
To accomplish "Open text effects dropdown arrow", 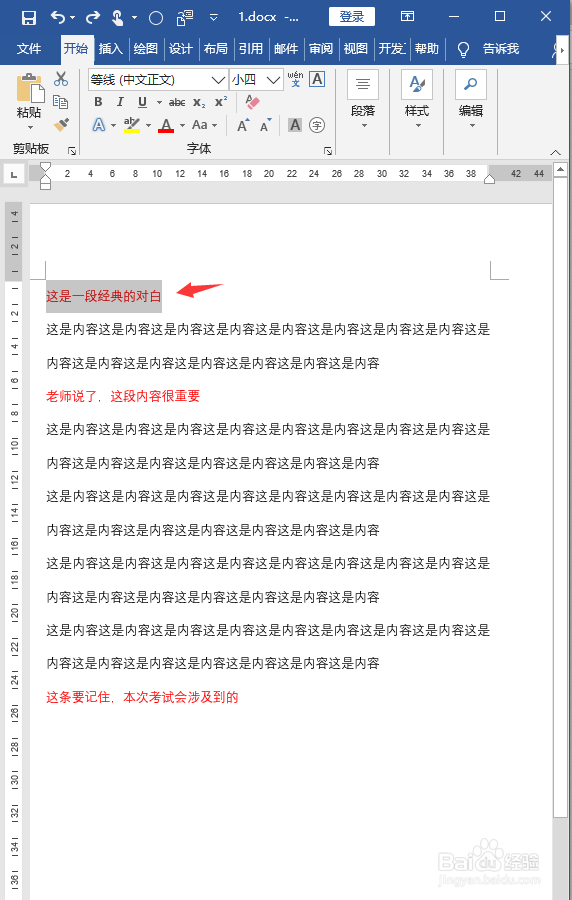I will (113, 125).
